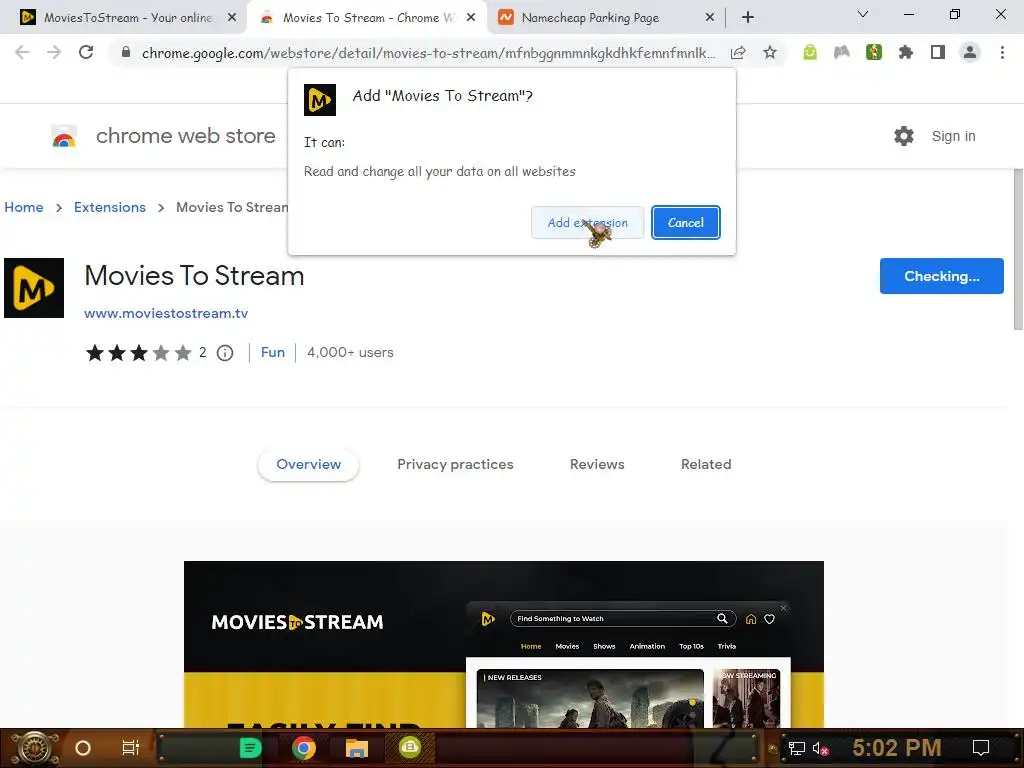The height and width of the screenshot is (768, 1024).
Task: Click the Movies To Stream promo screenshot
Action: click(x=504, y=644)
